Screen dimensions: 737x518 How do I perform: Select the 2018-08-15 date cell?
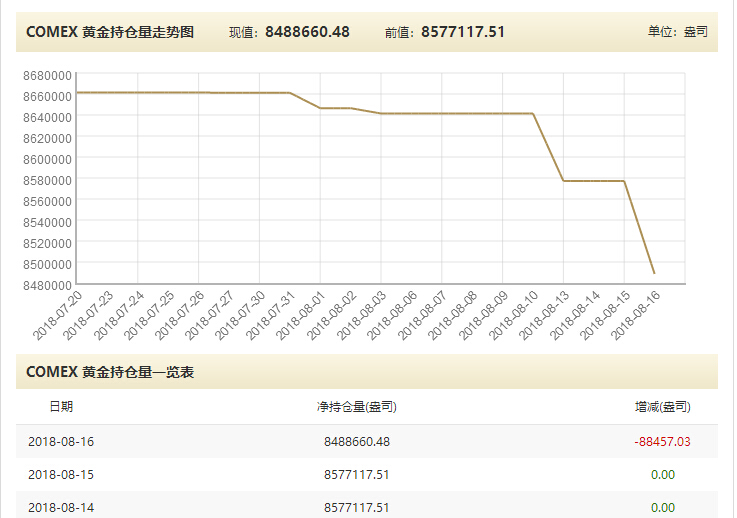tap(61, 475)
